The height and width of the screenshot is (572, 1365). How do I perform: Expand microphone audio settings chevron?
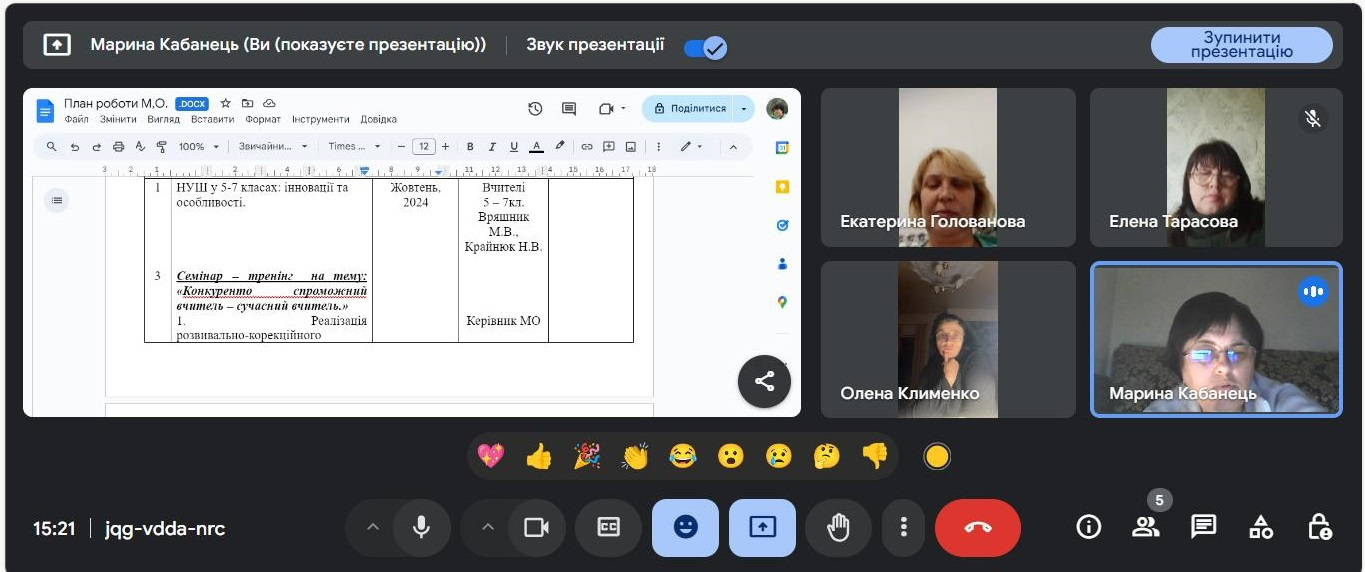pyautogui.click(x=373, y=528)
